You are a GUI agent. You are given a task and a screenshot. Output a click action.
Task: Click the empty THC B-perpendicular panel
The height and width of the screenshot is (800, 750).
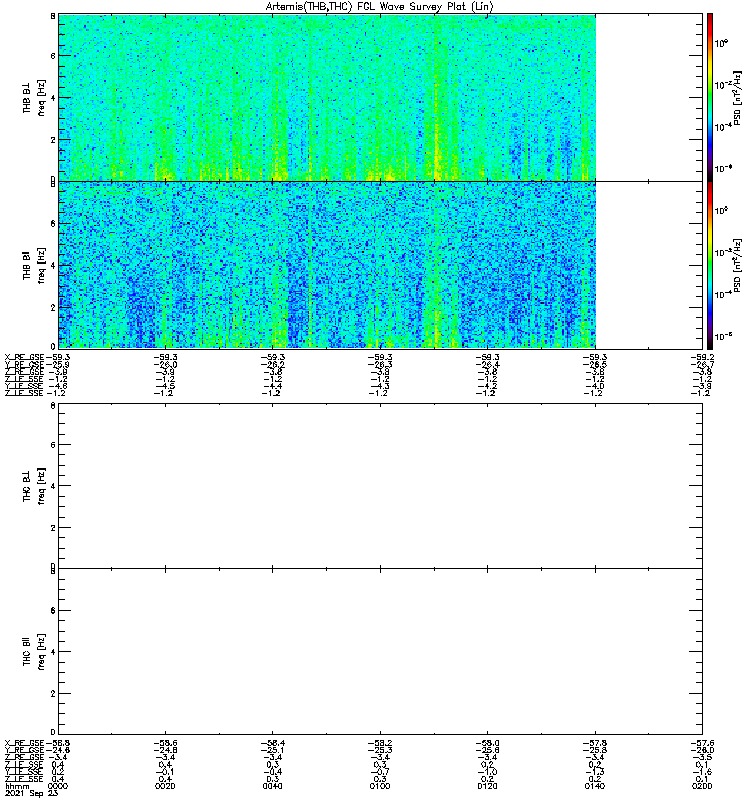pyautogui.click(x=381, y=486)
